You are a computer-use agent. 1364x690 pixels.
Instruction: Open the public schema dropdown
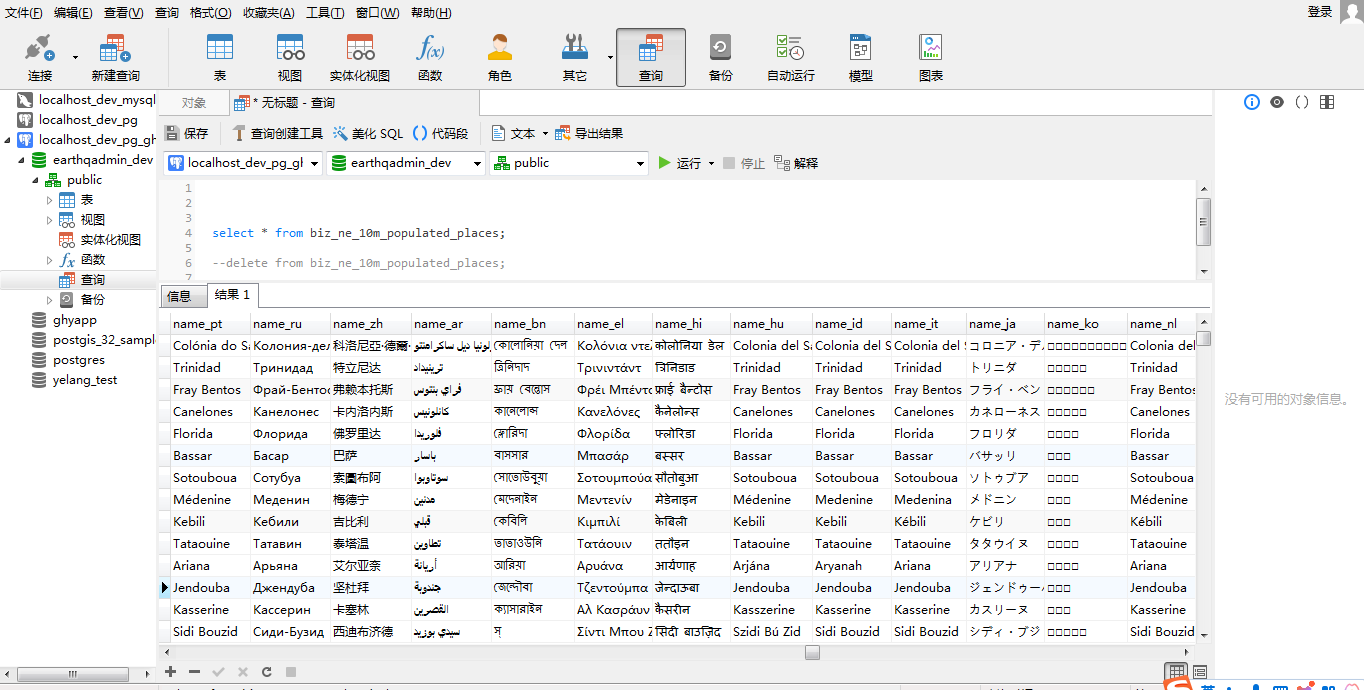click(x=570, y=163)
